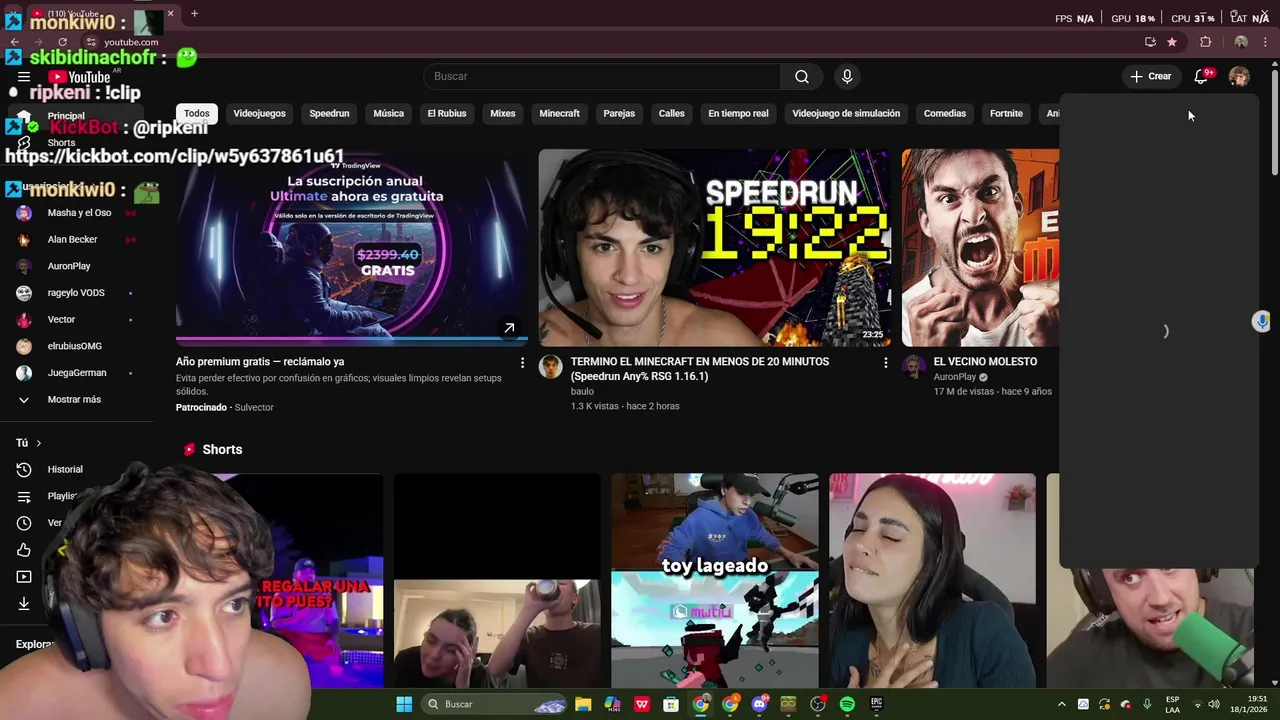Open Discord from the taskbar
The image size is (1280, 720).
coord(759,704)
